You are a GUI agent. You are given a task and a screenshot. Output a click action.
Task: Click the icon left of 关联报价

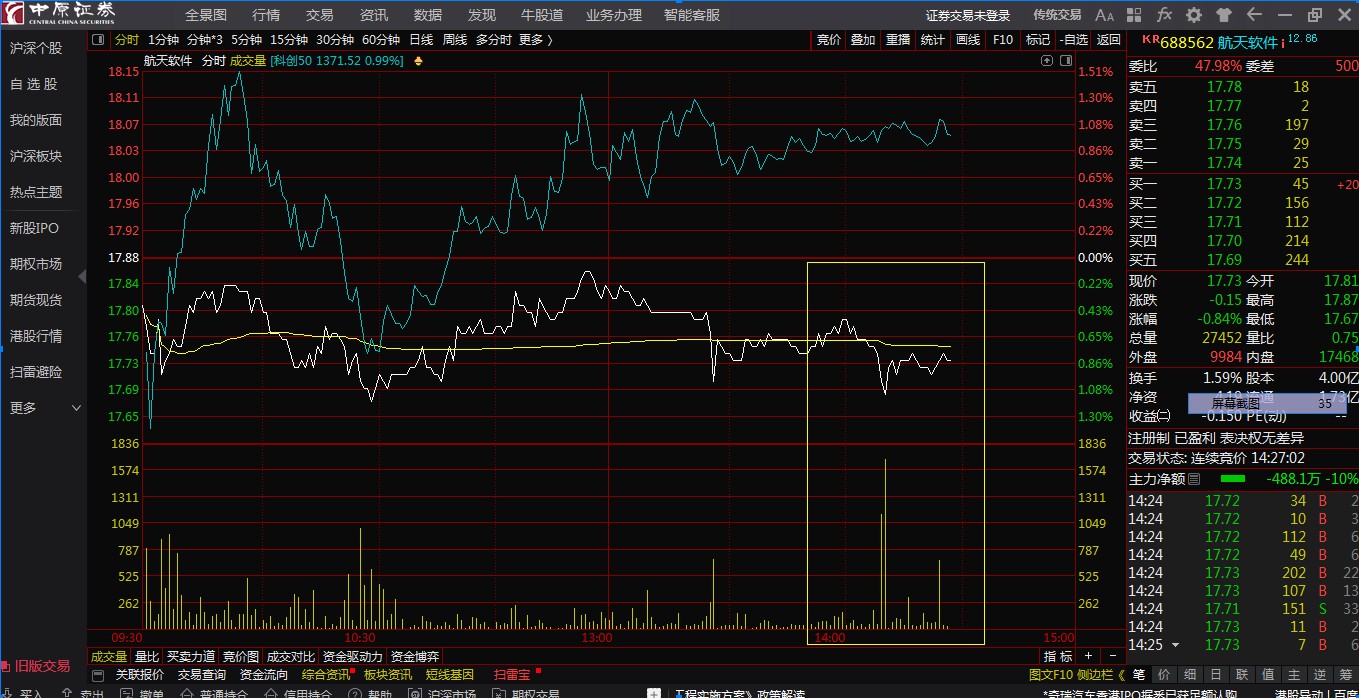tap(98, 675)
